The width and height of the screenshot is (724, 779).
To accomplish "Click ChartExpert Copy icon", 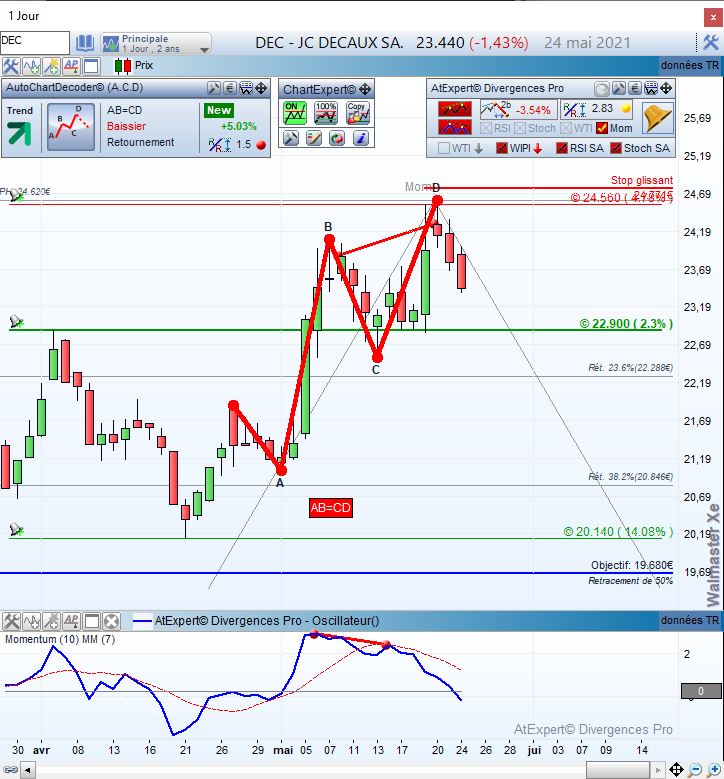I will pos(358,113).
